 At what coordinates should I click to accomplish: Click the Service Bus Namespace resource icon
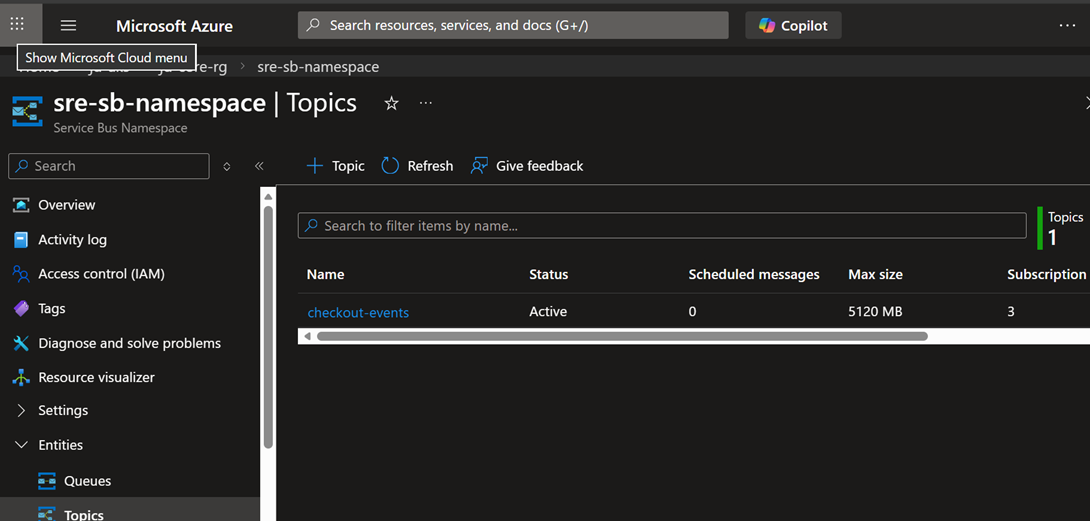click(27, 111)
